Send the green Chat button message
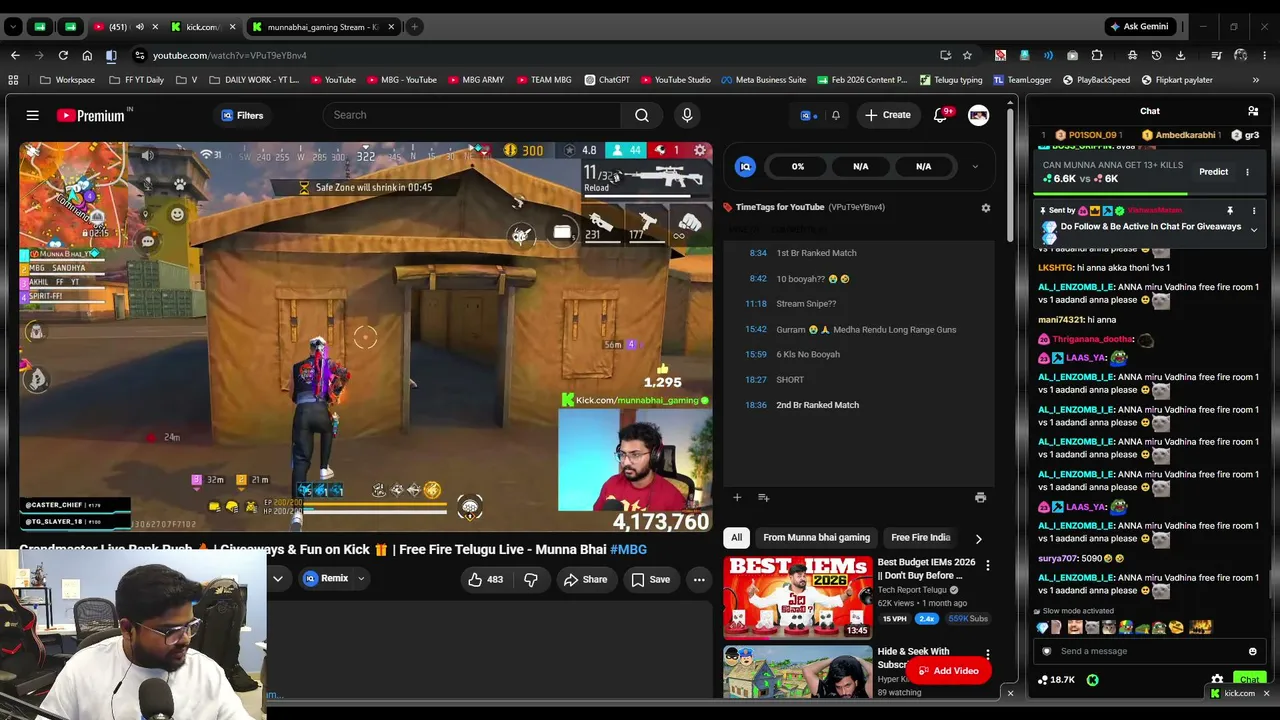1280x720 pixels. [1249, 680]
